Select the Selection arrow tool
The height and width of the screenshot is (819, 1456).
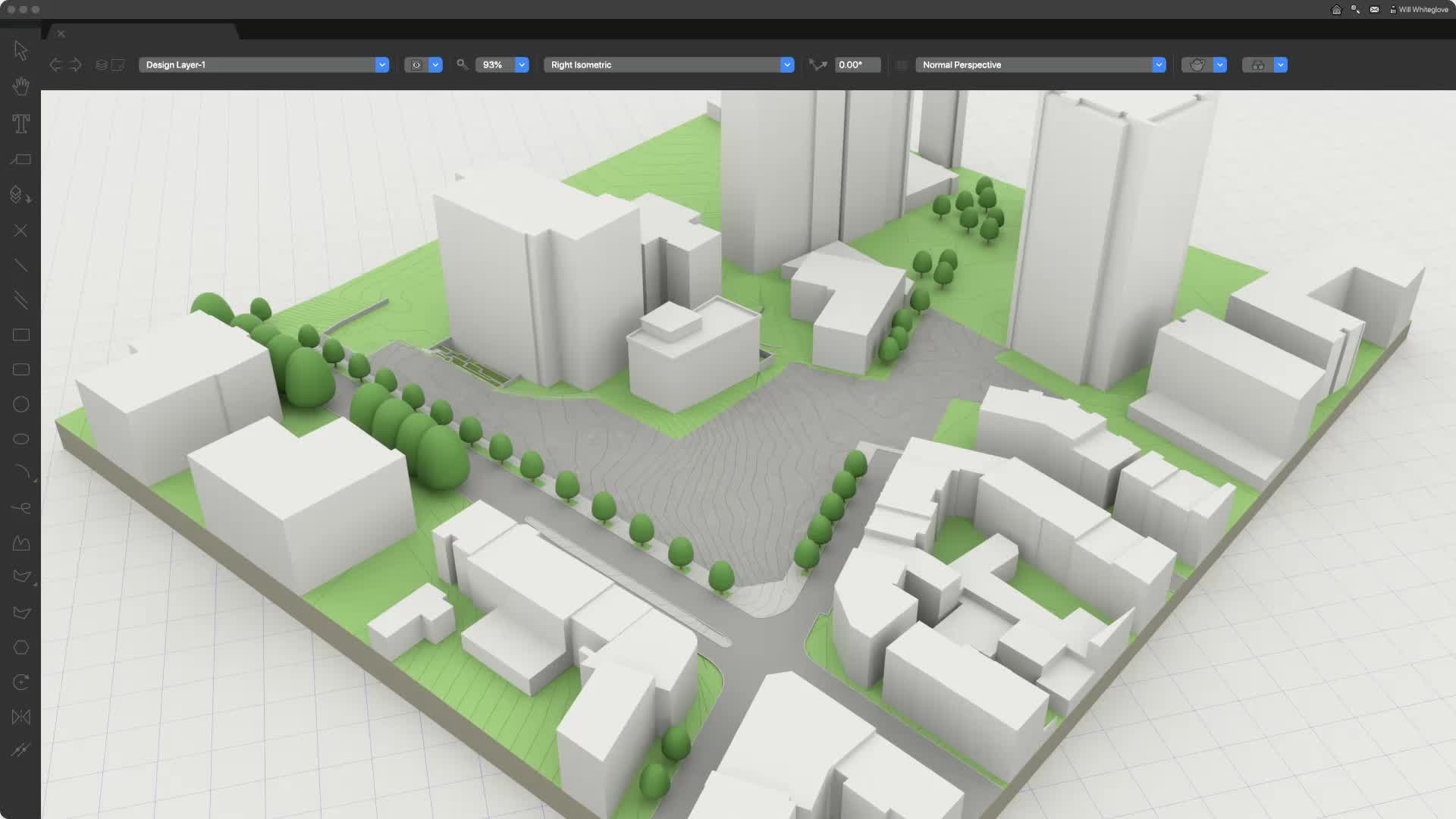click(x=20, y=49)
